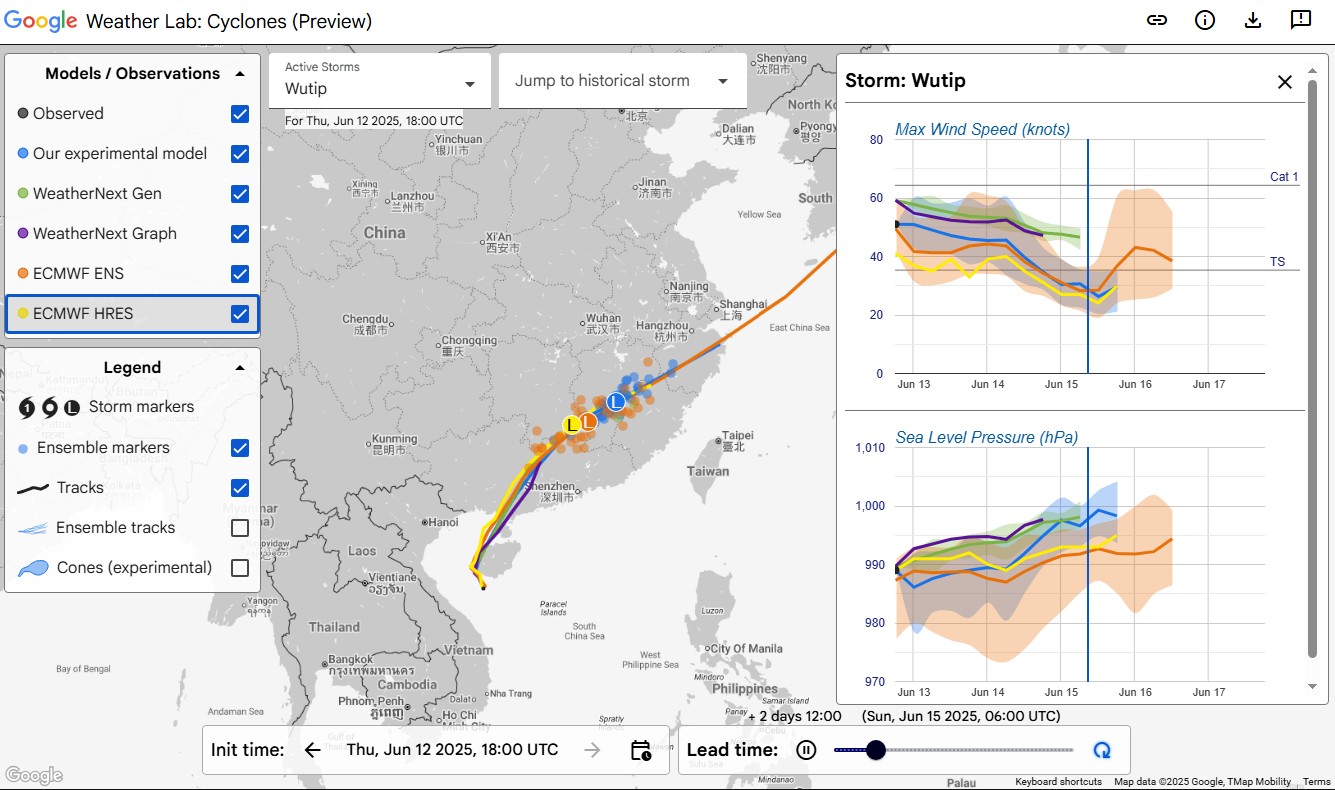1335x790 pixels.
Task: Click Taipei city marker on map
Action: coord(720,441)
